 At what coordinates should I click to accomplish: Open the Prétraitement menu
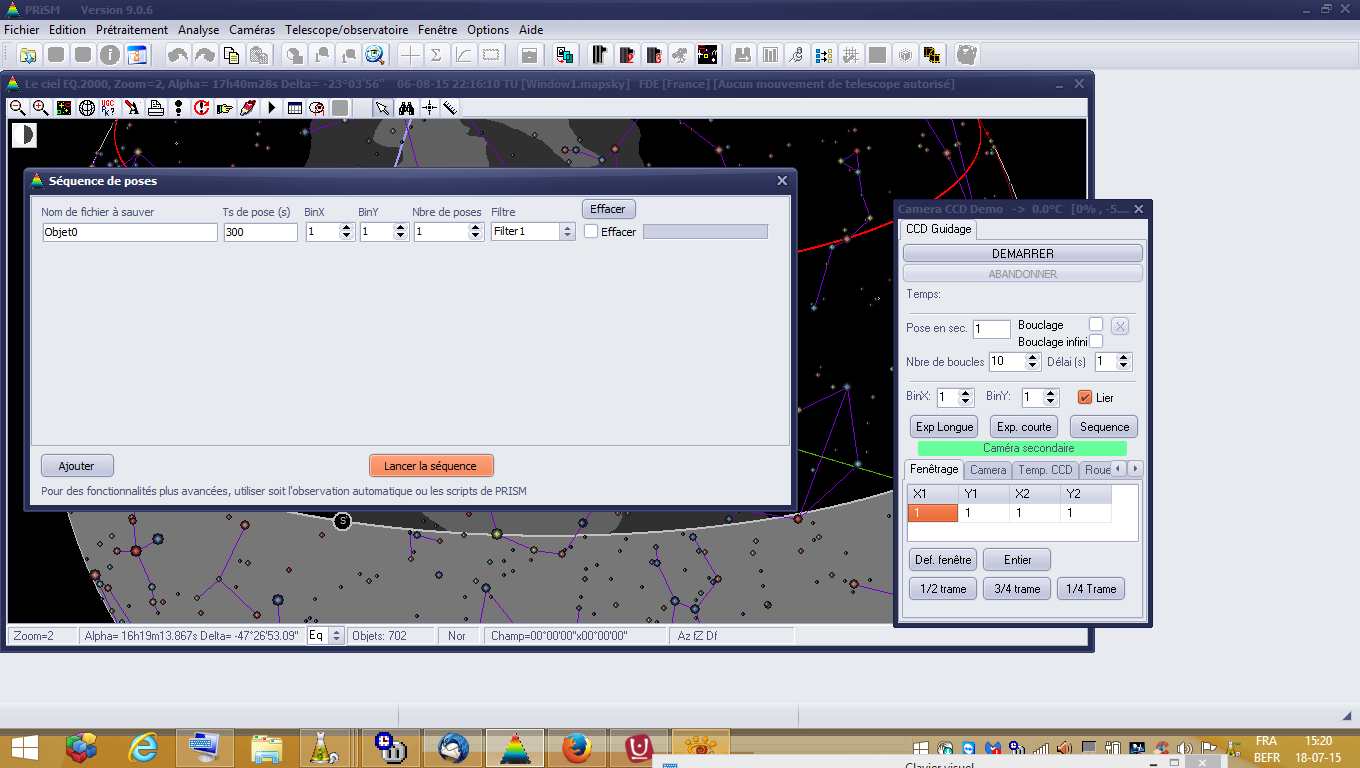131,30
